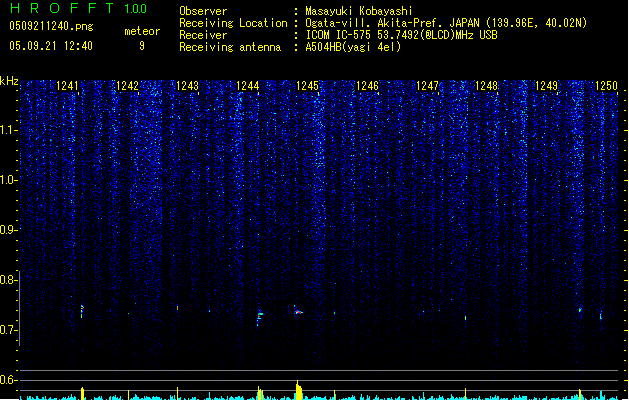This screenshot has width=629, height=400.
Task: Click the observer name Masayuki Kobayashi
Action: [359, 11]
